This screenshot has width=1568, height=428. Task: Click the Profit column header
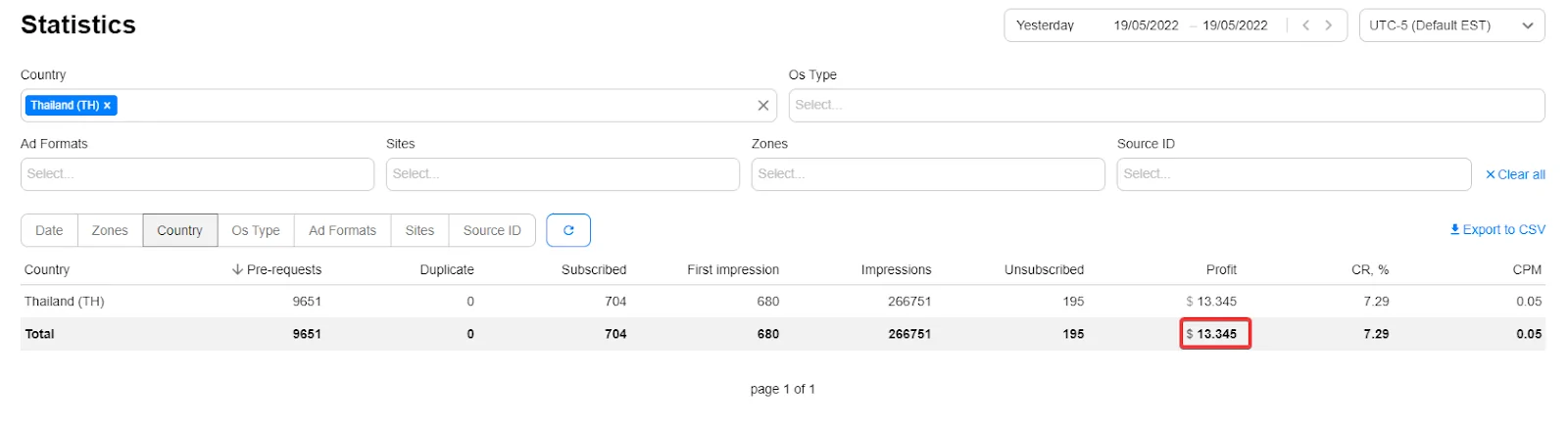[1221, 269]
